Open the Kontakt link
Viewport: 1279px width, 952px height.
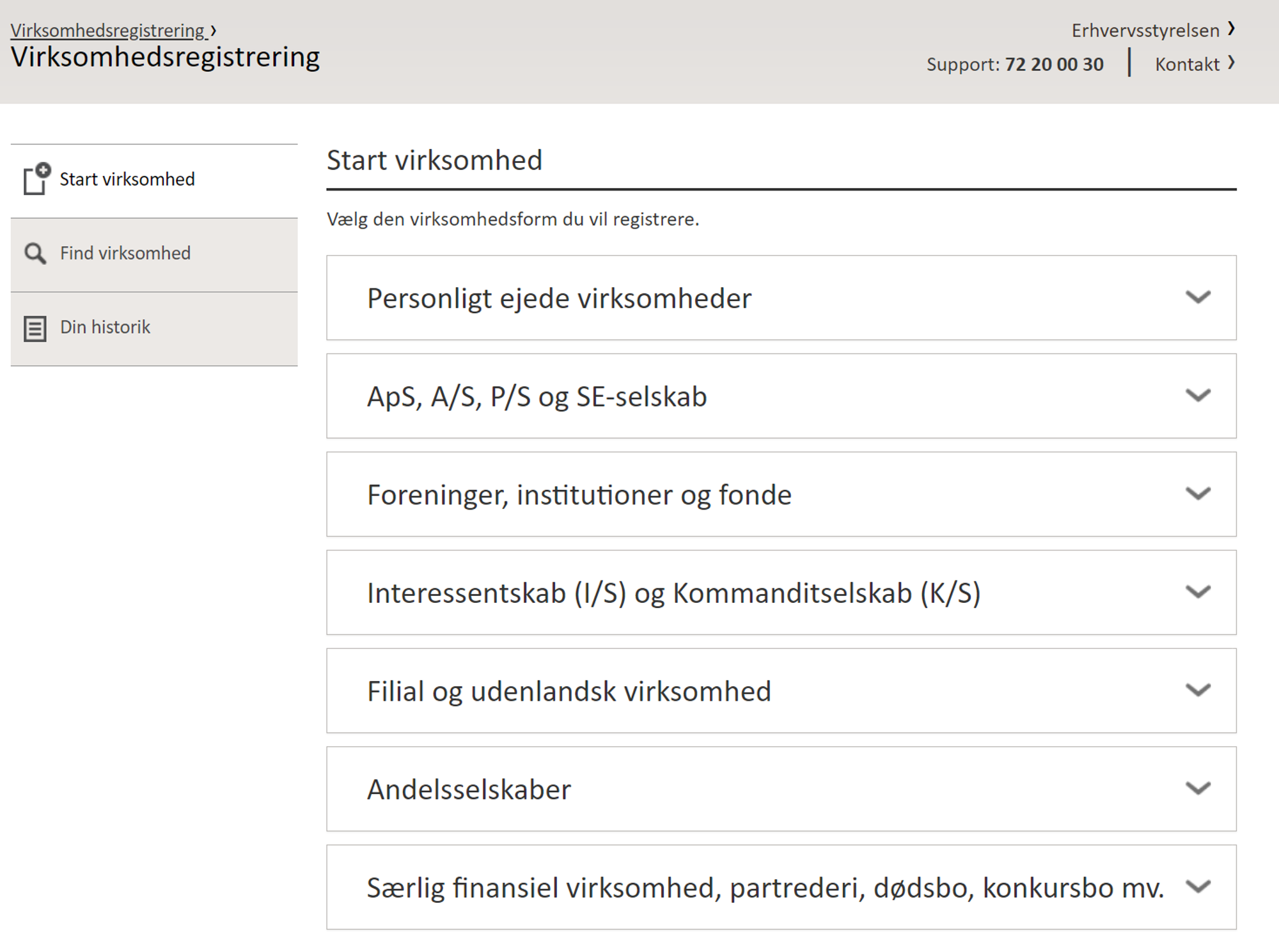tap(1187, 65)
